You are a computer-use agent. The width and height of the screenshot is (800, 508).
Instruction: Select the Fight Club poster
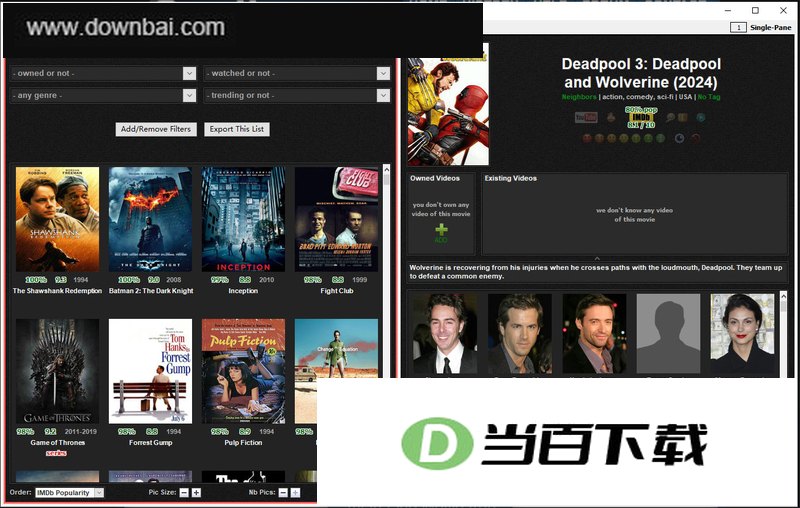pyautogui.click(x=337, y=219)
